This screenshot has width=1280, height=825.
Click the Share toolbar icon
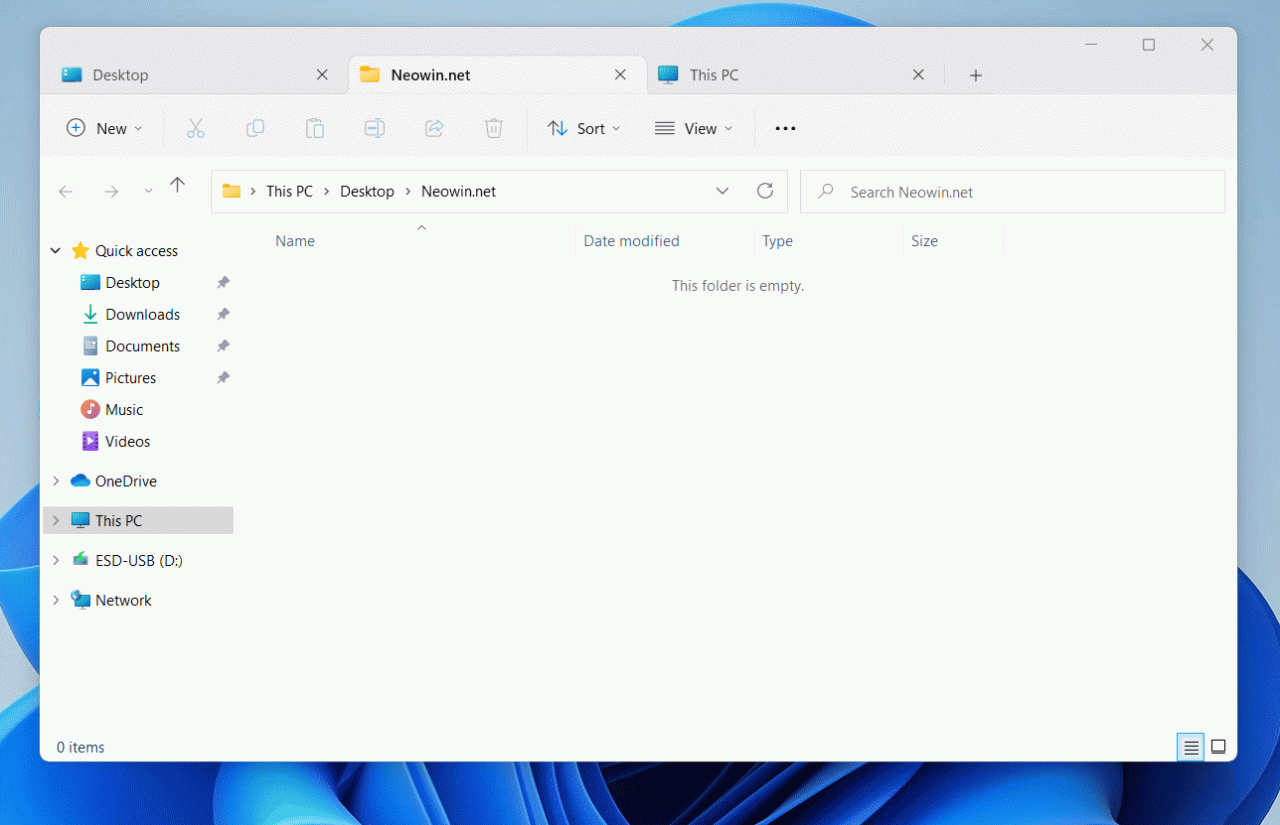click(x=434, y=128)
